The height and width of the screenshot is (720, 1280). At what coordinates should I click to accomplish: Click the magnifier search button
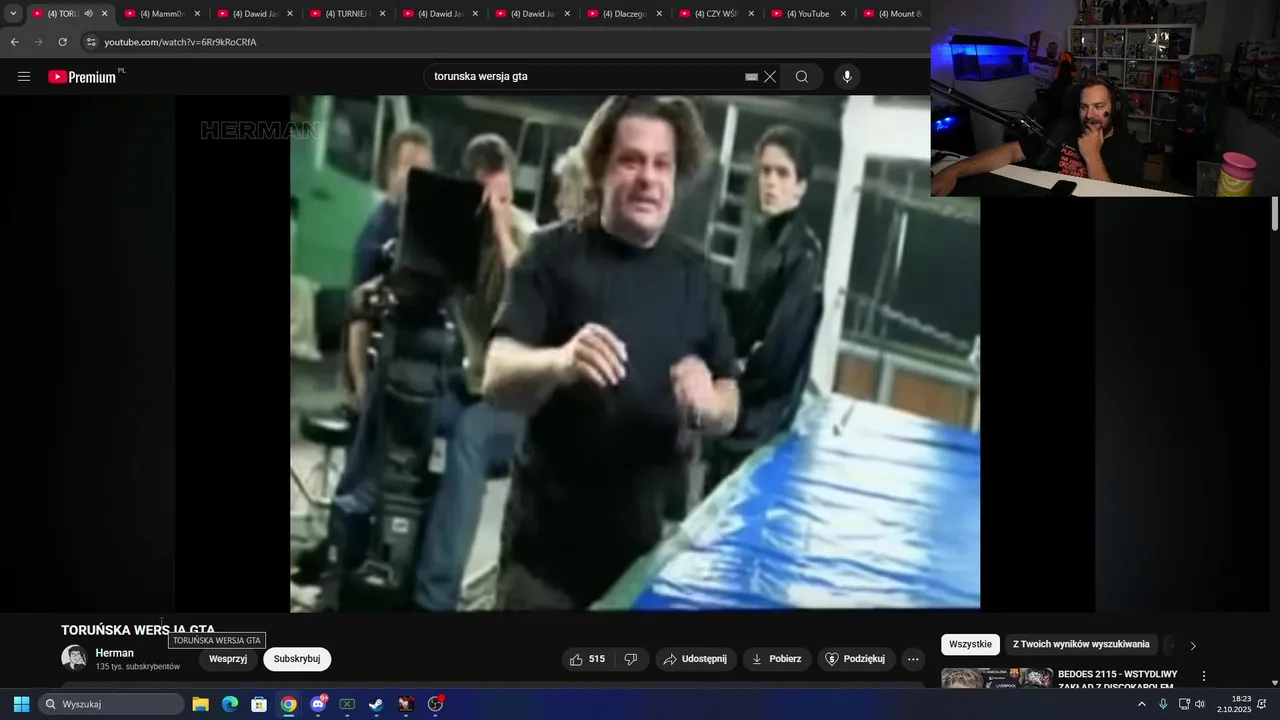[x=802, y=77]
